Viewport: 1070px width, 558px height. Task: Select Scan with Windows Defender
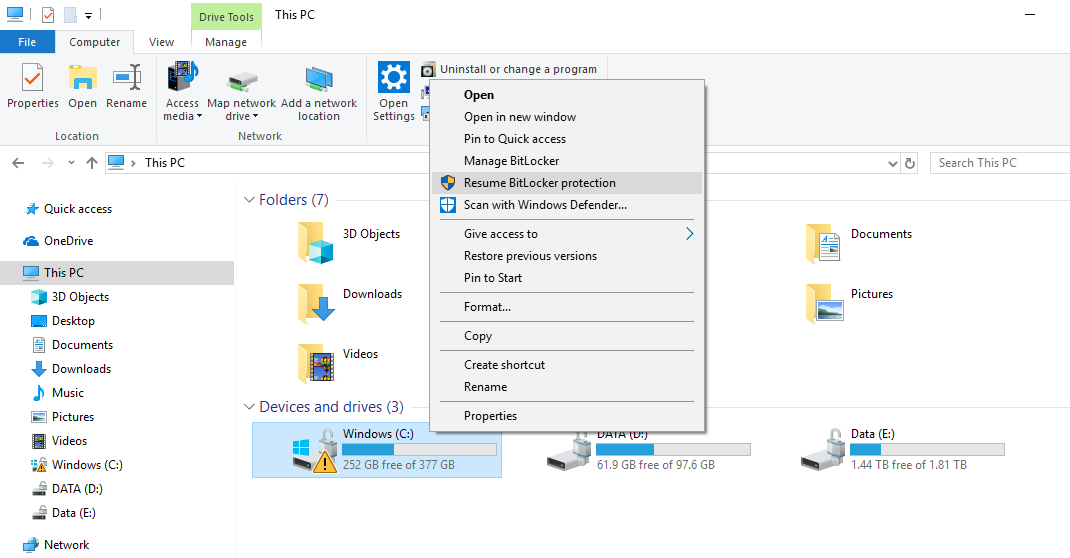point(567,205)
